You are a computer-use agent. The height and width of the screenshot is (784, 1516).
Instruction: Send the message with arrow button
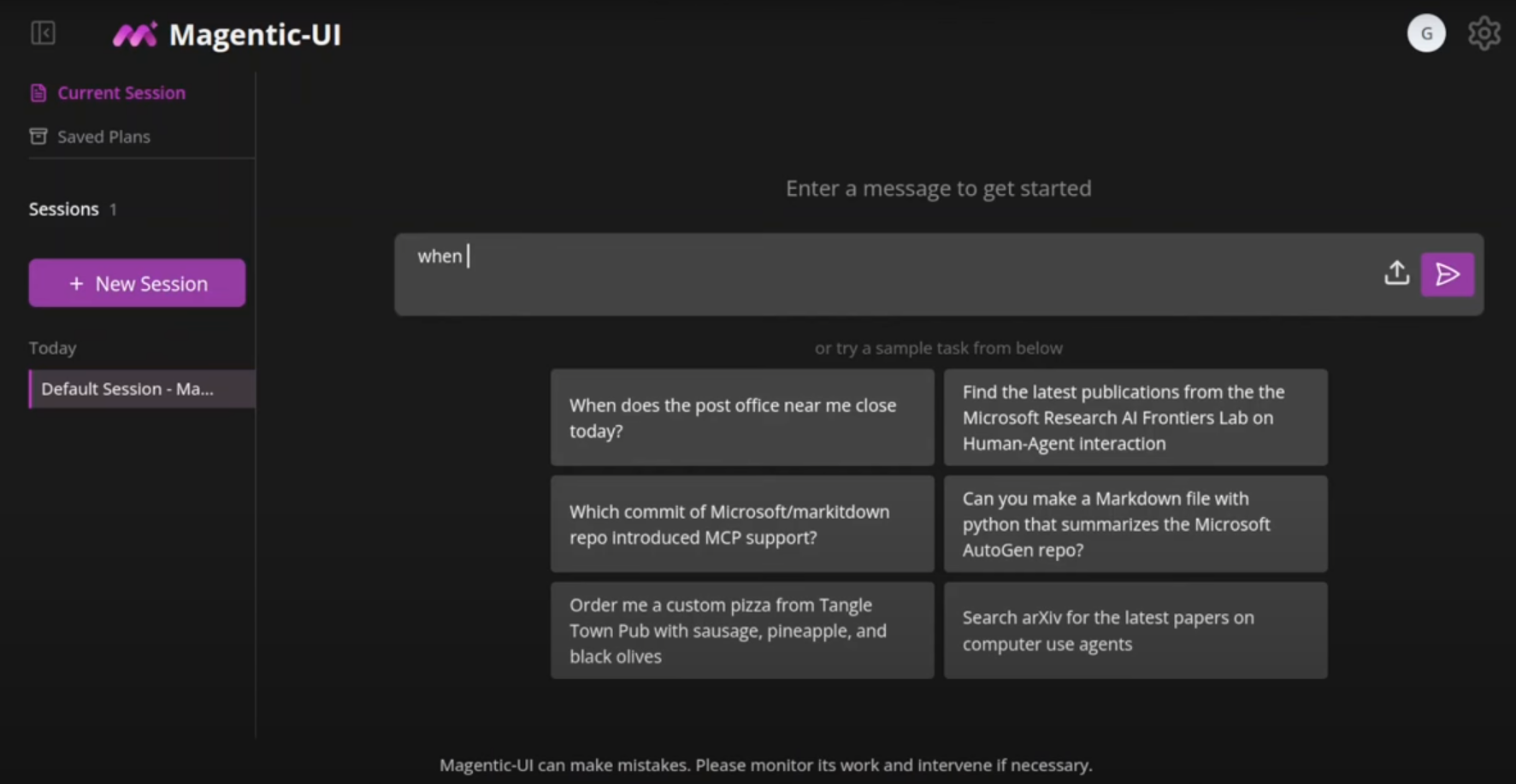click(1447, 274)
